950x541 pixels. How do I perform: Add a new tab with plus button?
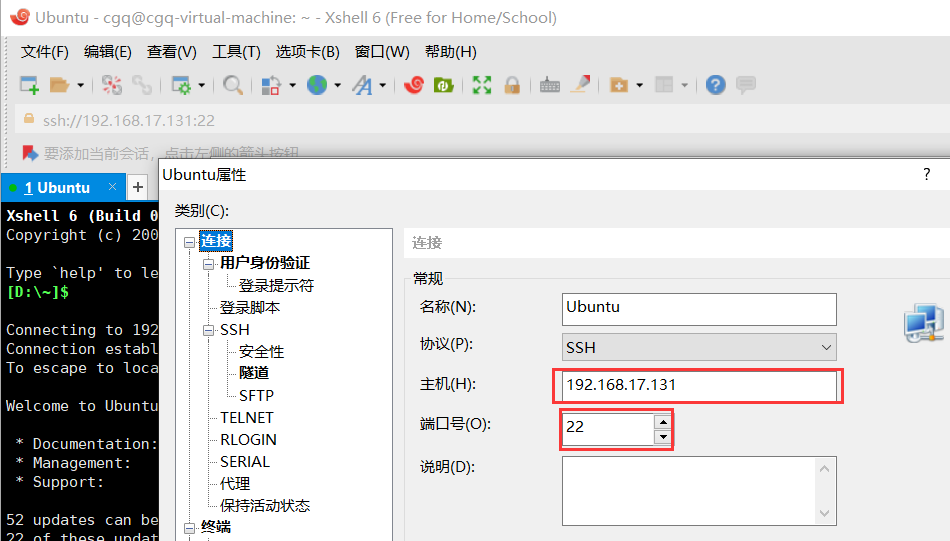[138, 187]
